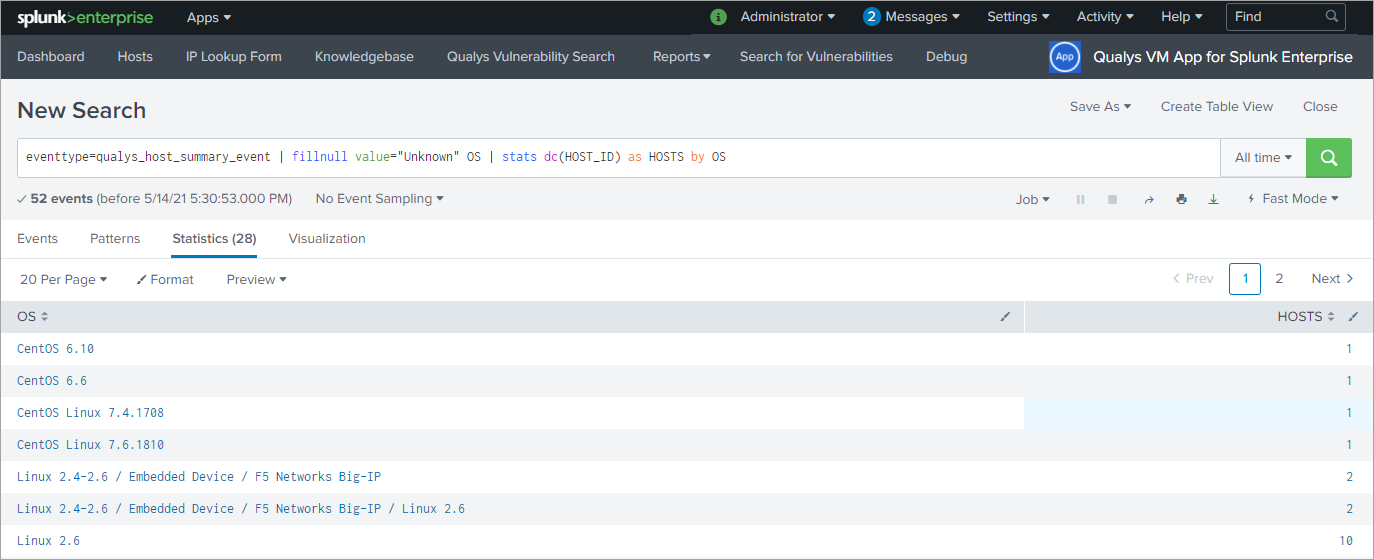This screenshot has width=1374, height=560.
Task: Open the Help menu
Action: click(1182, 17)
